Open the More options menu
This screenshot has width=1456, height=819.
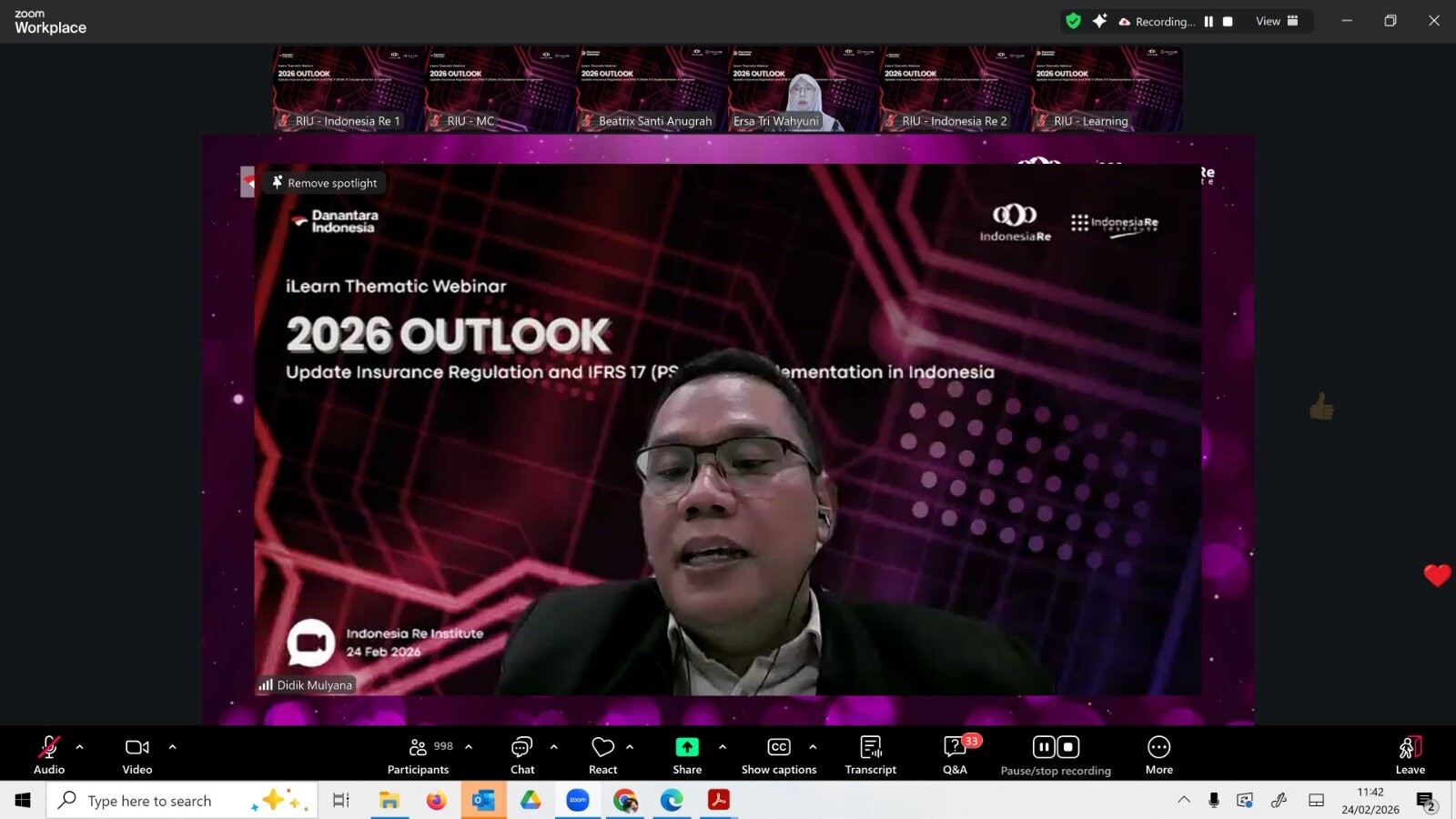tap(1158, 754)
